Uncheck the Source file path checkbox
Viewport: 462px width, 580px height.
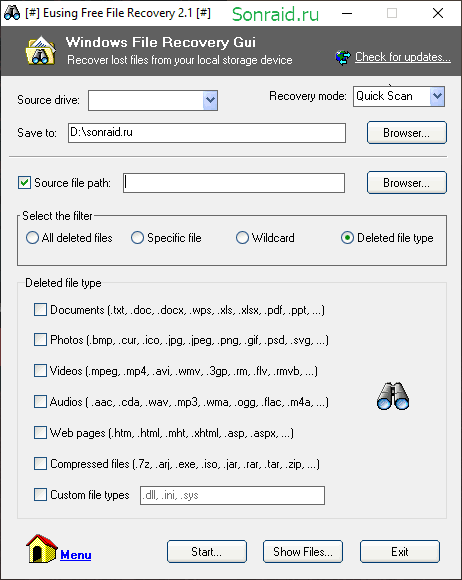[24, 183]
